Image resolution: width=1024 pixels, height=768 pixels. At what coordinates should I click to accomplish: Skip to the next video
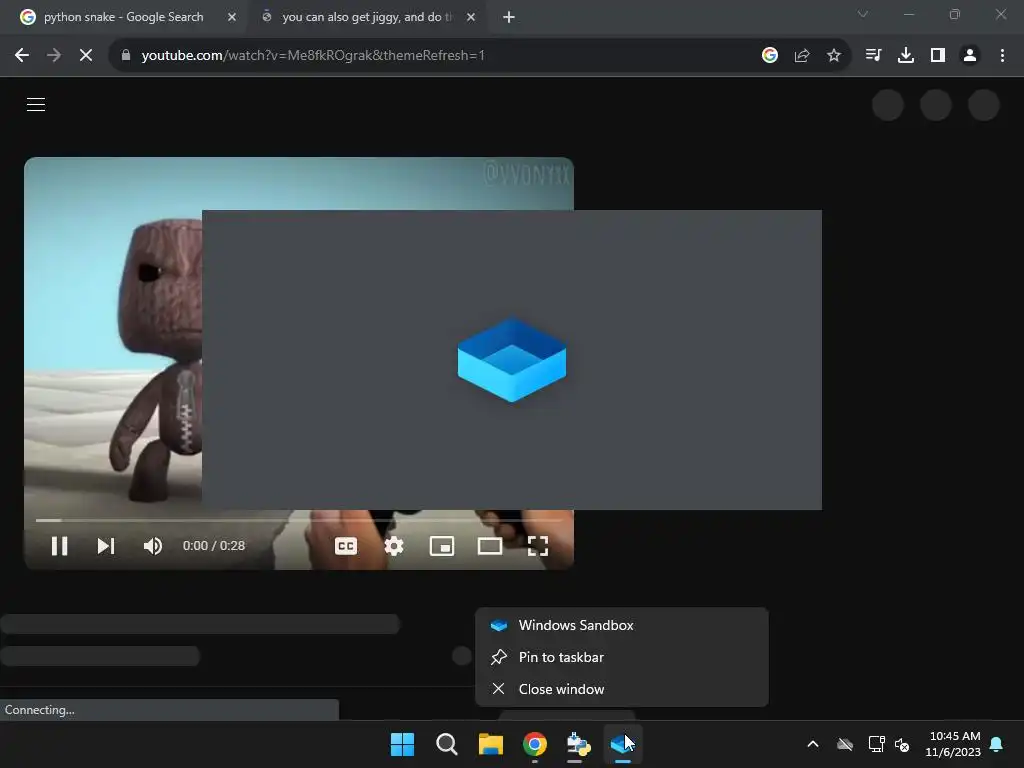click(106, 546)
